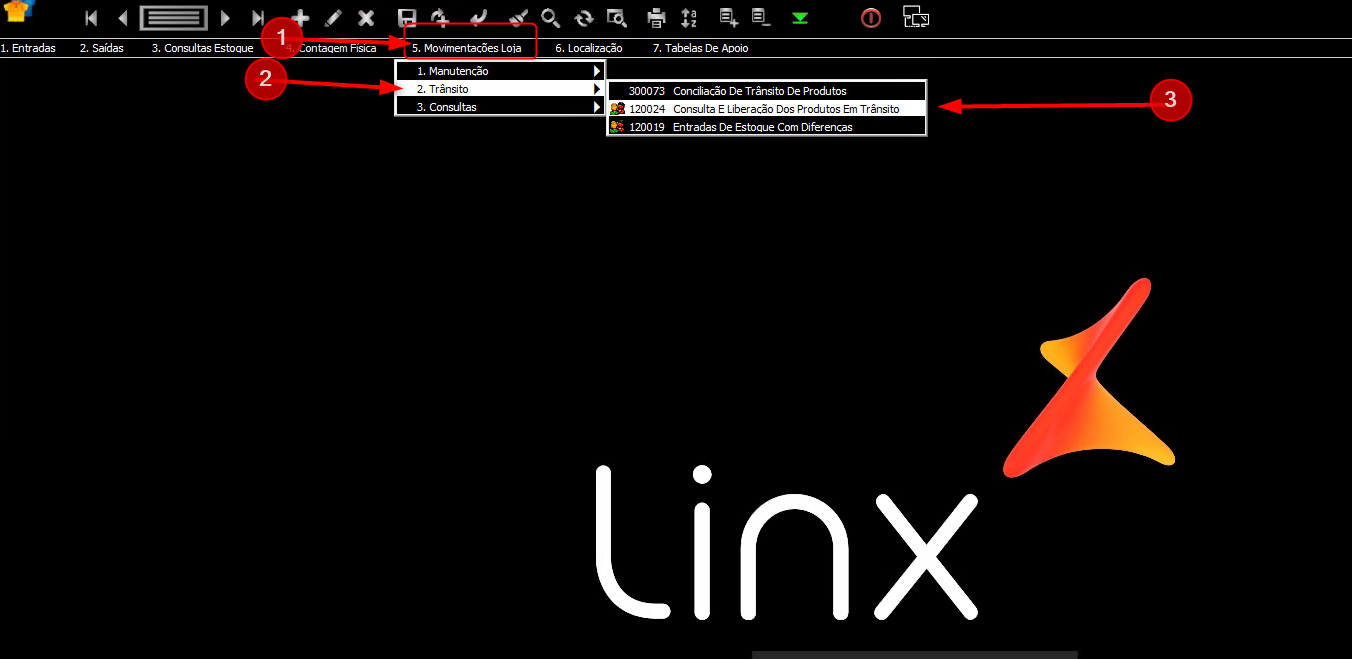Click the icon beside code 120019
The height and width of the screenshot is (659, 1352).
pos(618,127)
